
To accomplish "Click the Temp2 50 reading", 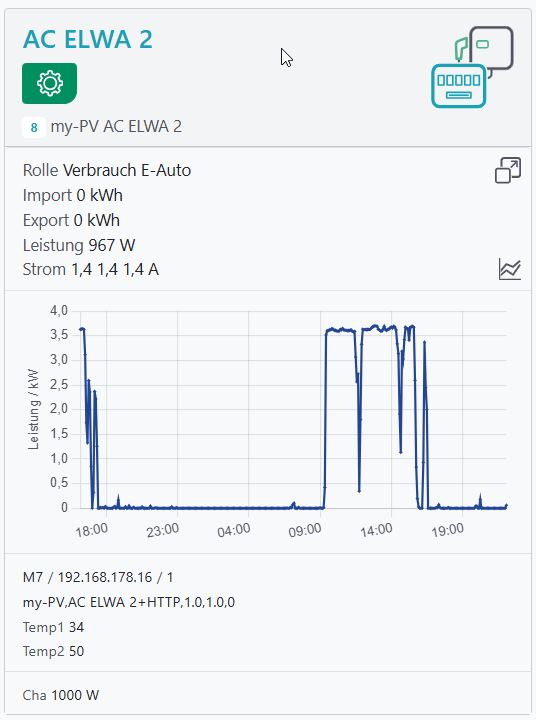I will pos(53,651).
